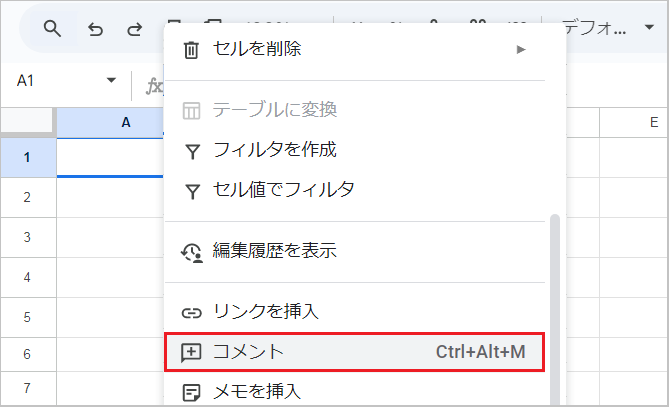671x408 pixels.
Task: Click the note icon beside メモを挿入
Action: (192, 391)
